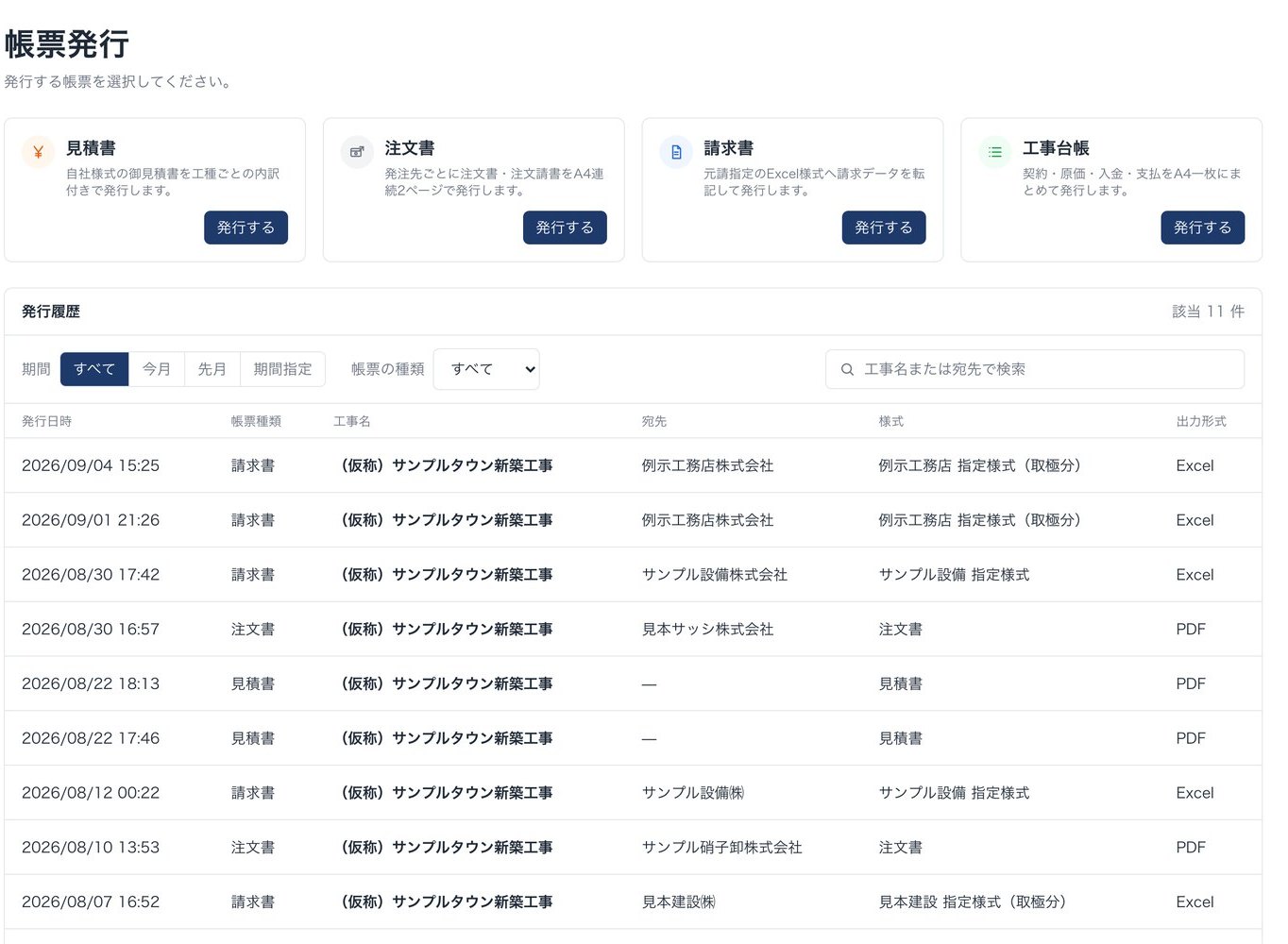Click the 様式 column header
The image size is (1288, 944).
(891, 421)
